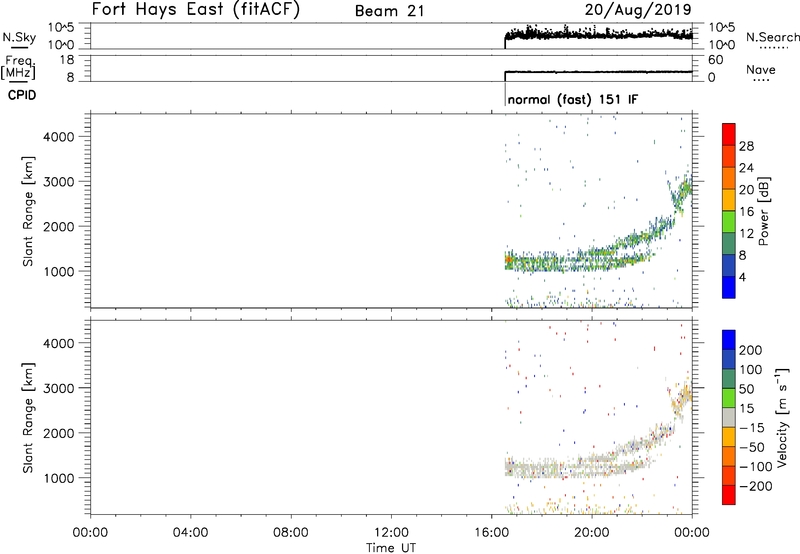Click the power panel Slant Range [km] label
This screenshot has height=554, width=800.
coord(28,211)
